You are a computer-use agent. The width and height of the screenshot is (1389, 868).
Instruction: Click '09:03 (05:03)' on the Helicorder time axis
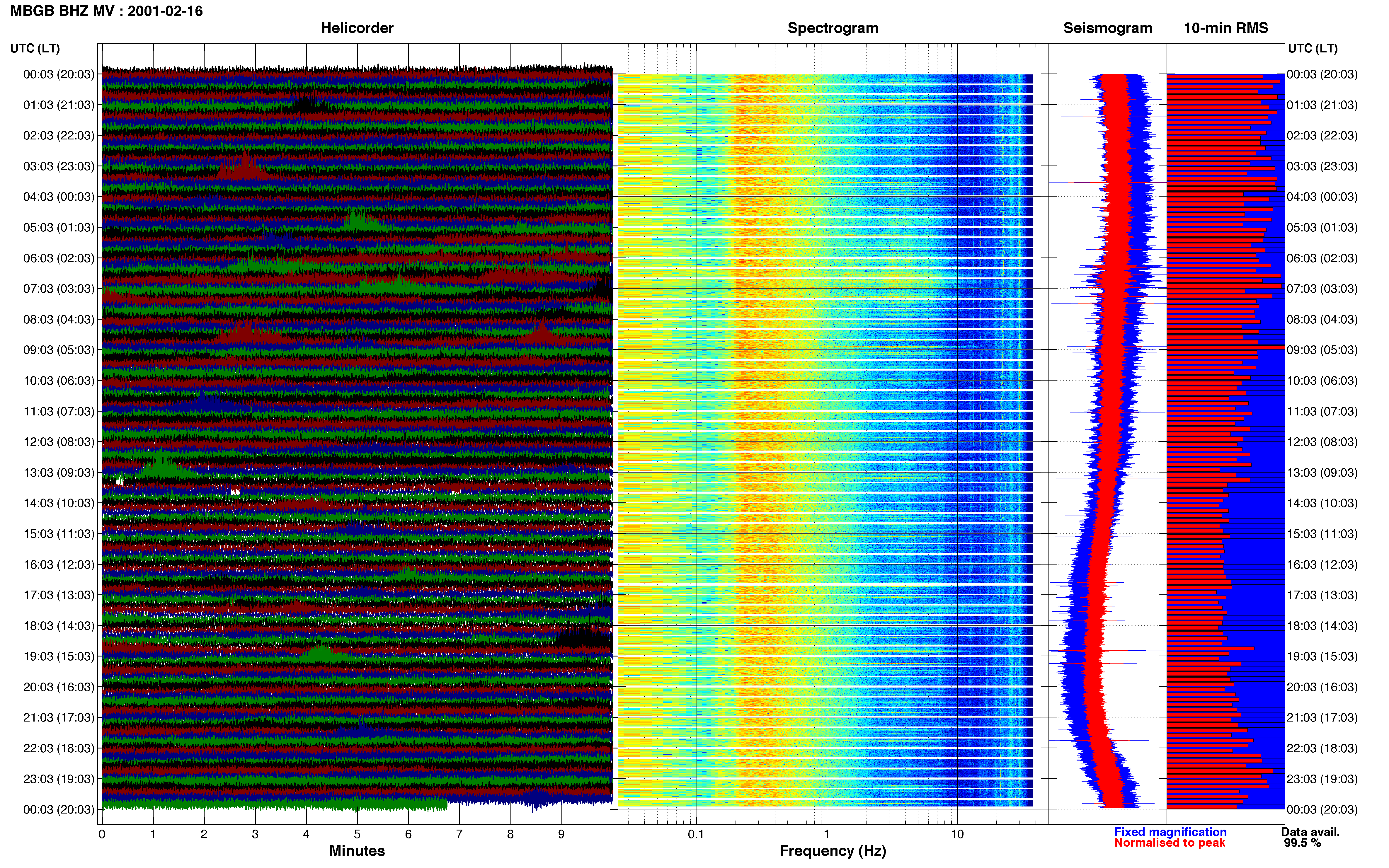pyautogui.click(x=59, y=350)
